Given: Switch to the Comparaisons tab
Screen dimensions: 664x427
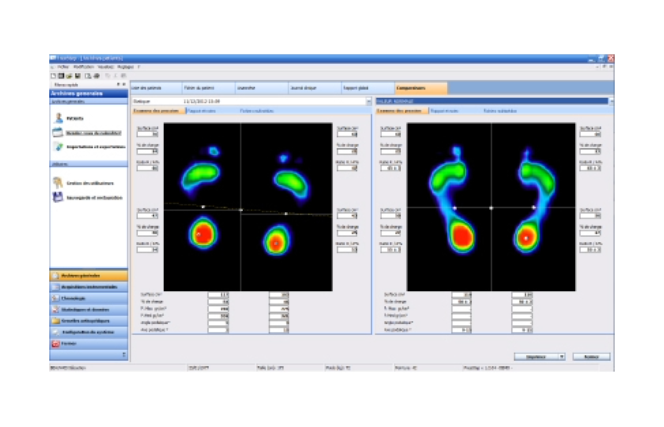Looking at the screenshot, I should 415,88.
